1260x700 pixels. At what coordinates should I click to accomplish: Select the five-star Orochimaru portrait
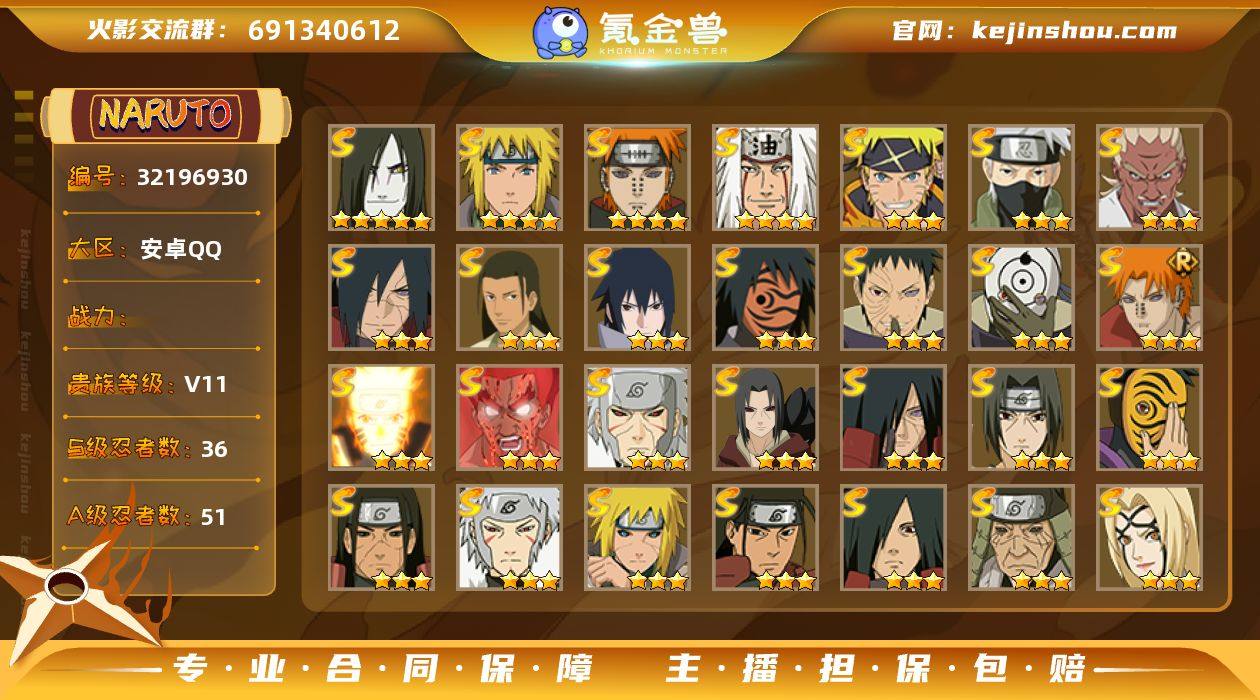point(381,178)
